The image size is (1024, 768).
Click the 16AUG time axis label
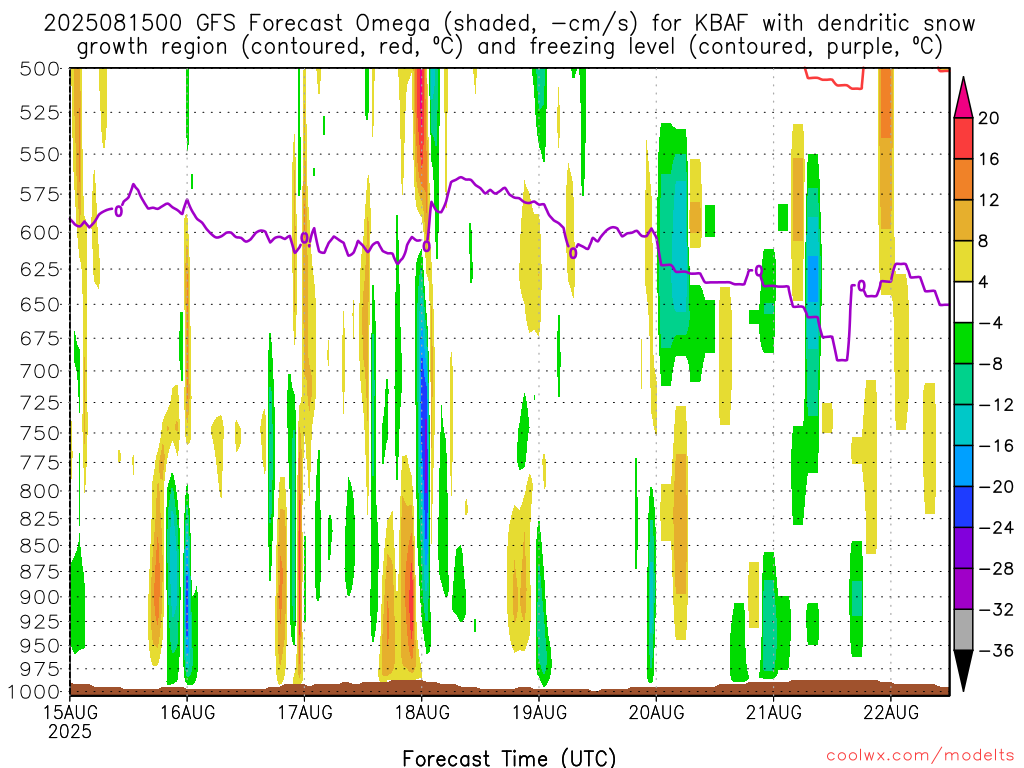click(187, 712)
